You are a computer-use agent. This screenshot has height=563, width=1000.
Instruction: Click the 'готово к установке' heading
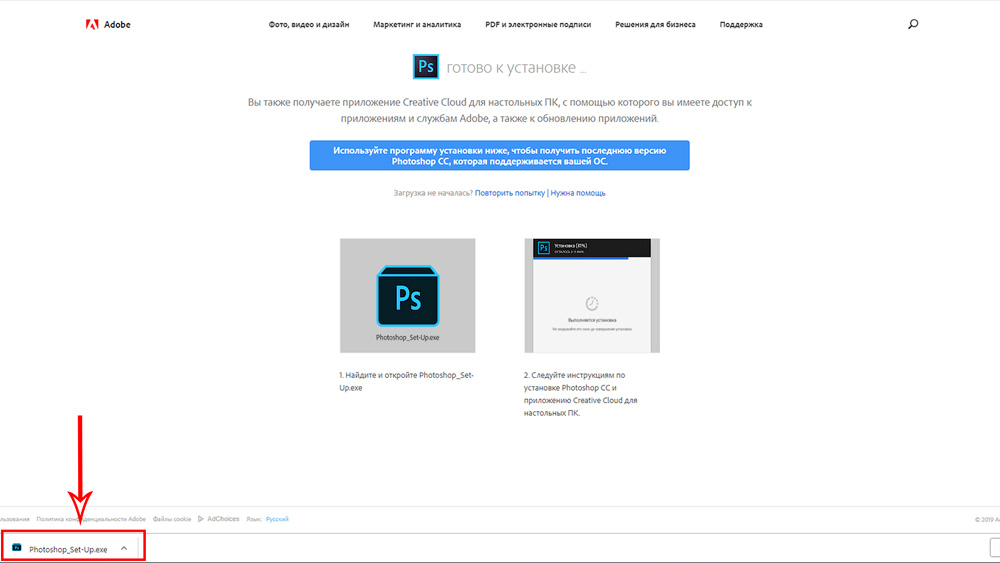pos(516,68)
